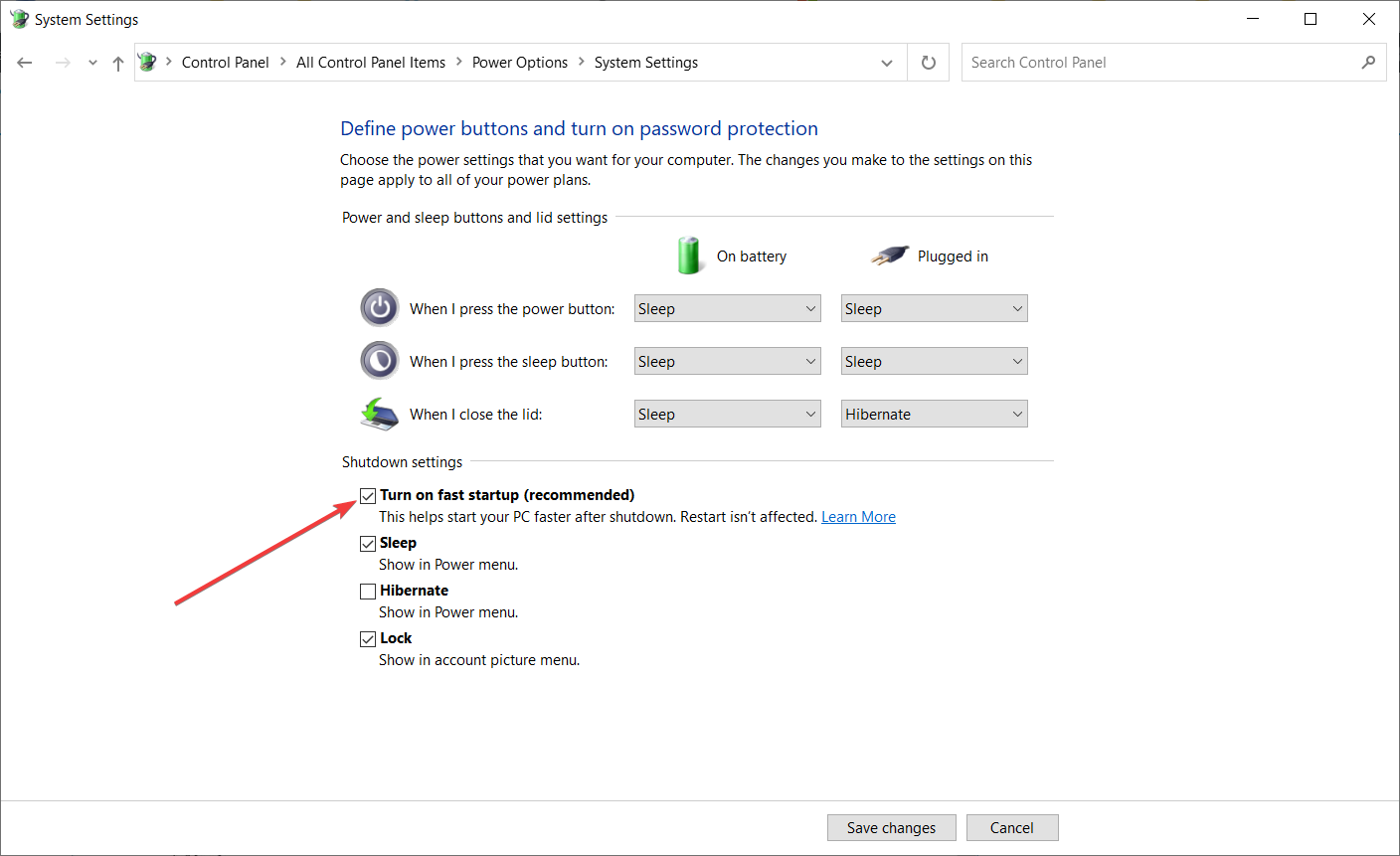1400x856 pixels.
Task: Open power button Plugged in dropdown
Action: point(935,308)
